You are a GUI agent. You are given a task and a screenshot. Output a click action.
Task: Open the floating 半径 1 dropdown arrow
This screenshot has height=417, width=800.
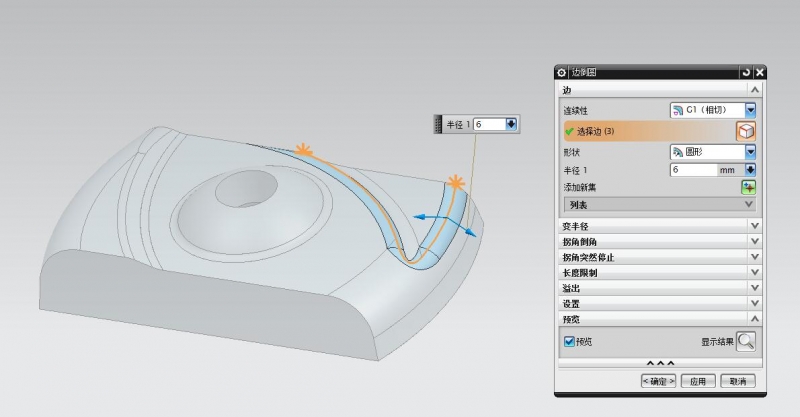coord(512,124)
